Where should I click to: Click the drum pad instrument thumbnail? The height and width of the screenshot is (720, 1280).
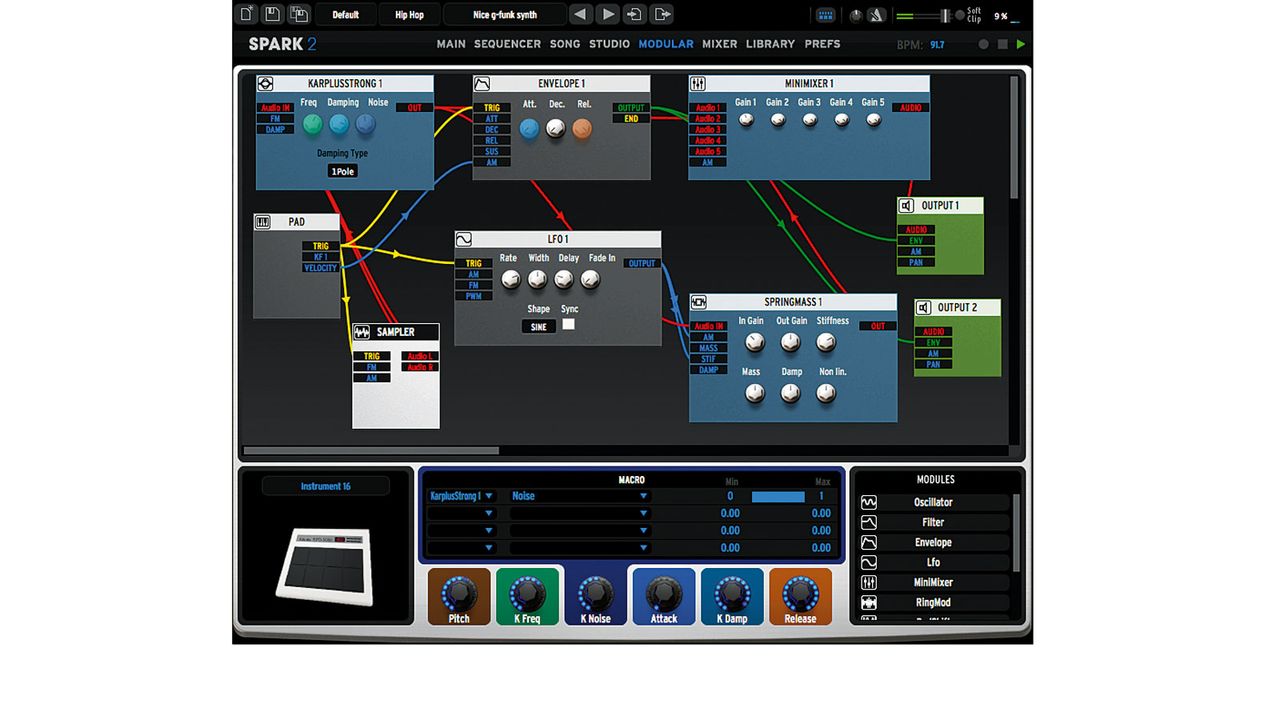pos(324,565)
